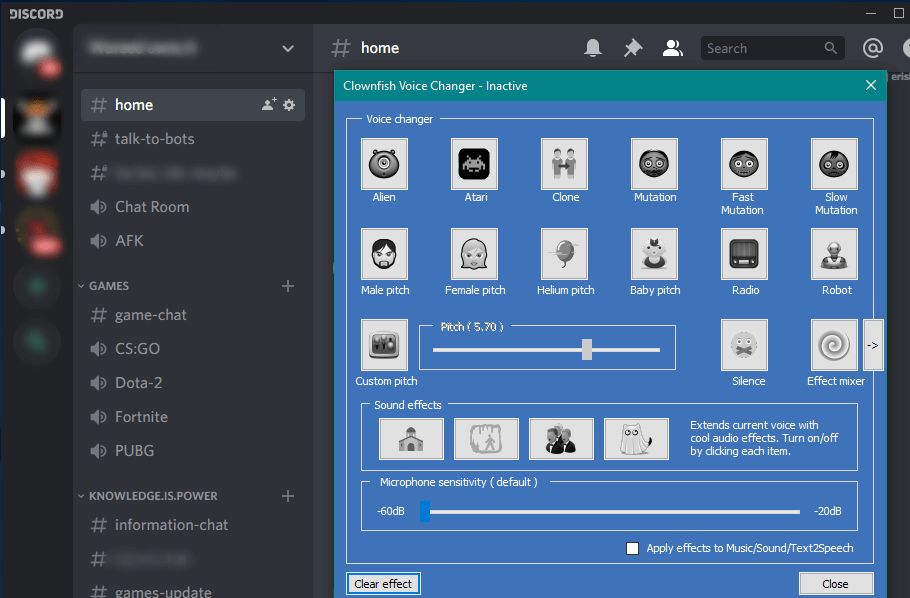
Task: Open the games-update channel
Action: 193,591
